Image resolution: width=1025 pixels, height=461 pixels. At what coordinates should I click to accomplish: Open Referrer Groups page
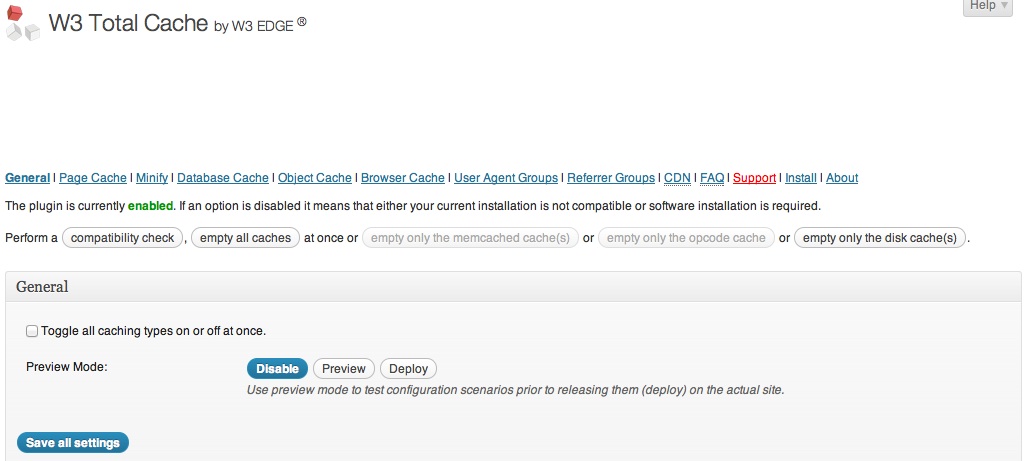point(611,178)
